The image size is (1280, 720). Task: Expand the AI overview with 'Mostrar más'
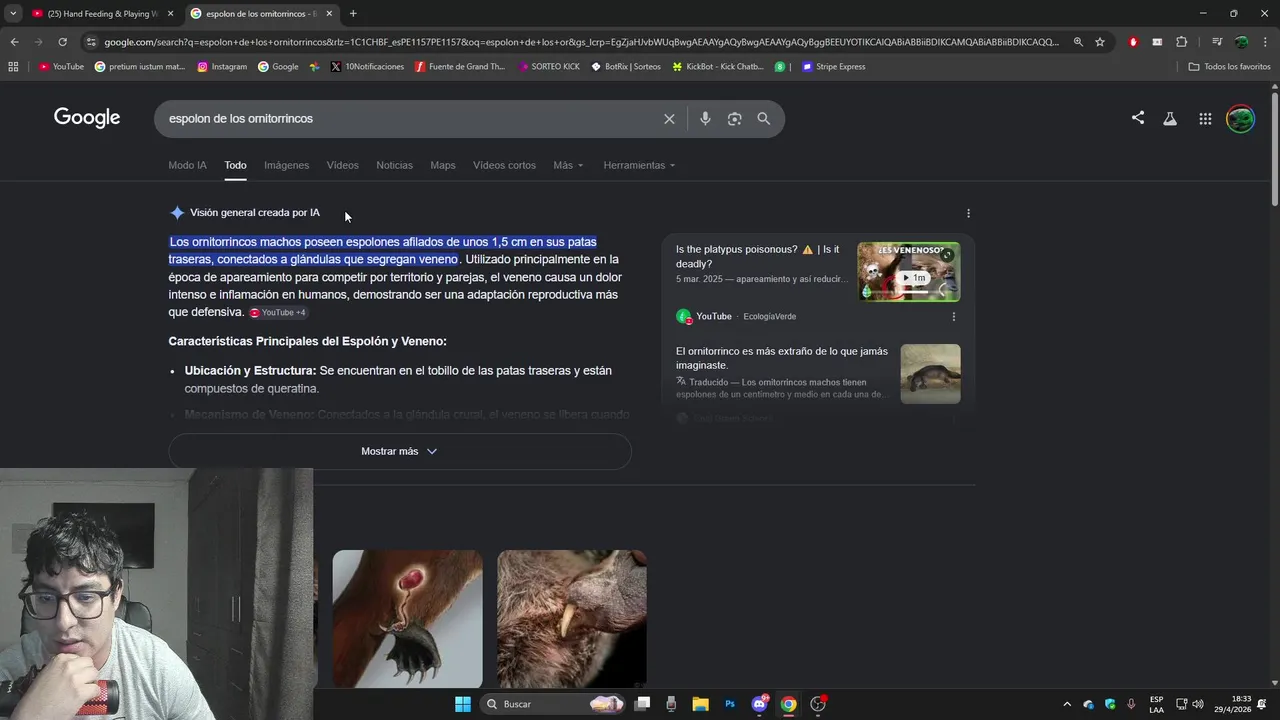click(x=400, y=451)
